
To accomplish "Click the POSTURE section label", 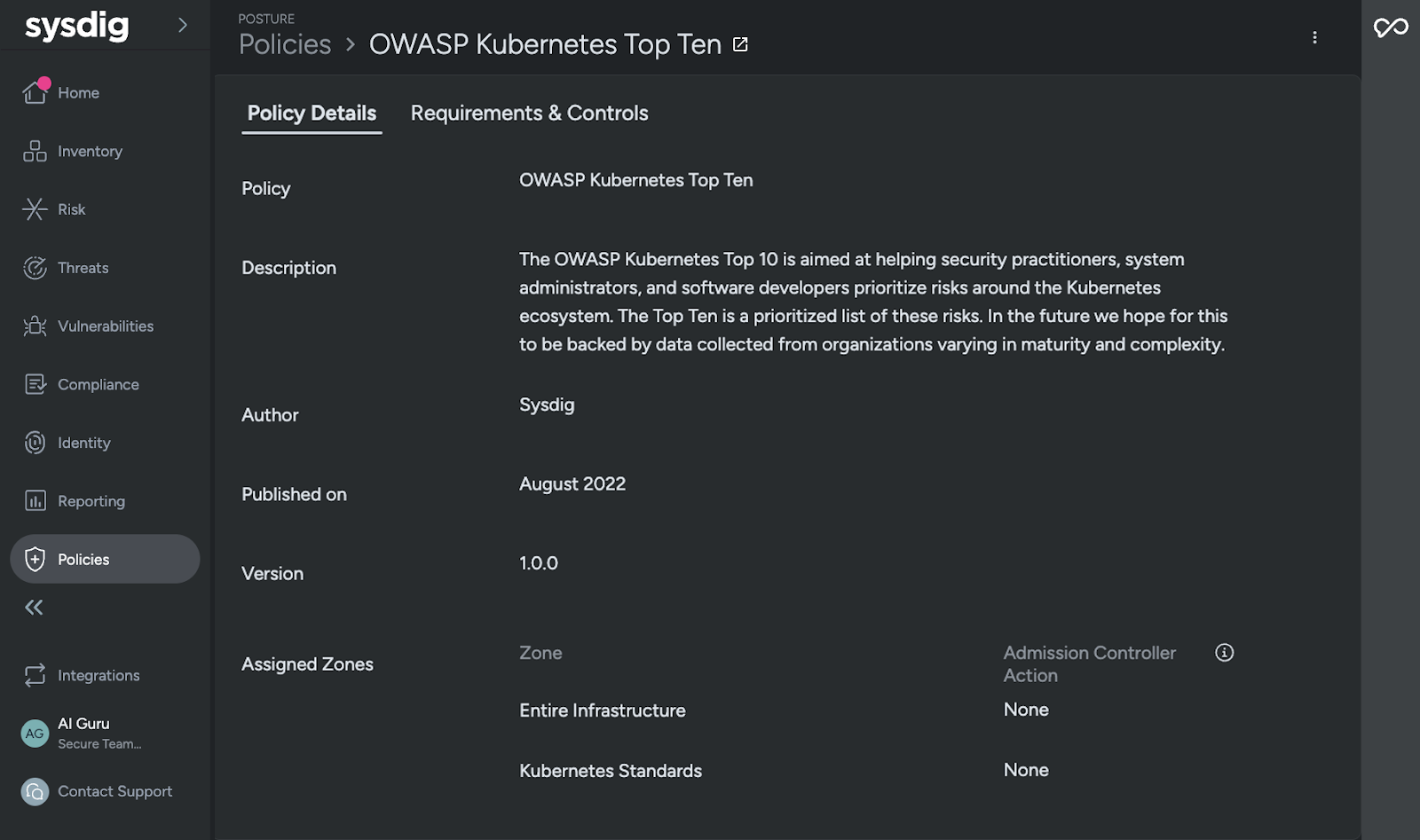I will [x=266, y=19].
